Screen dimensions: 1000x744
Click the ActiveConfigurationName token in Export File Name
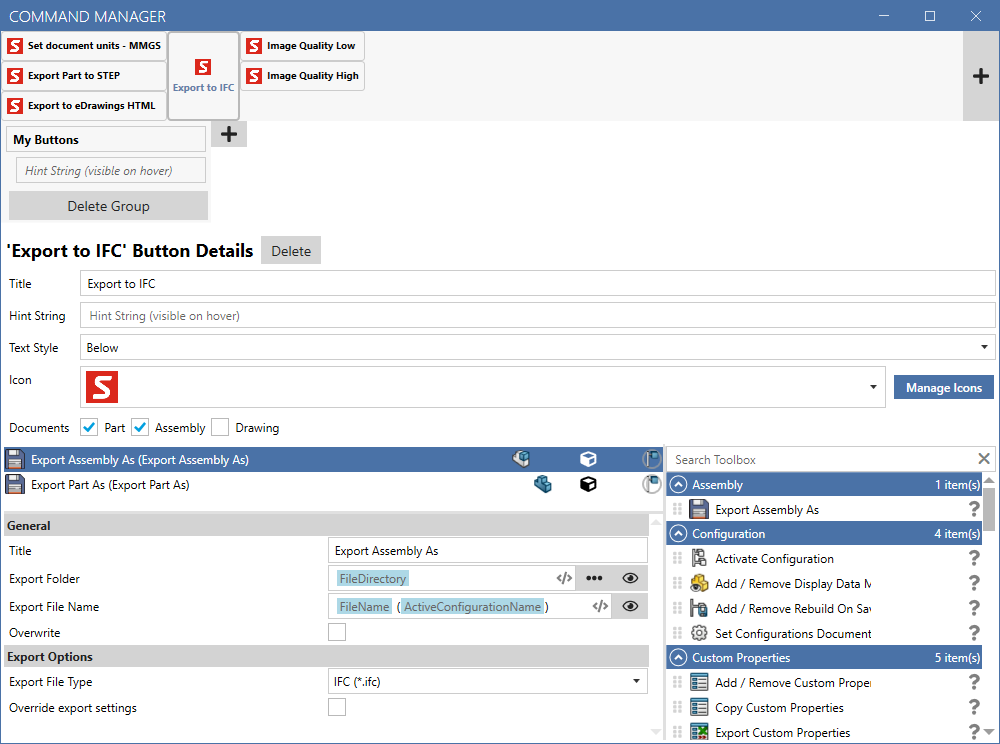(473, 606)
